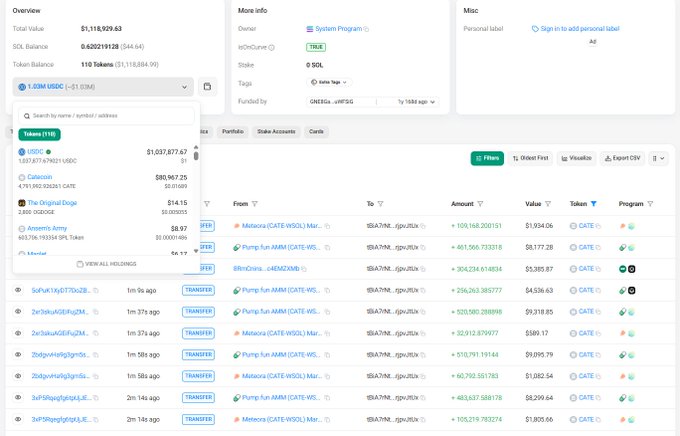
Task: Click the $1,118,929.63 total value
Action: point(101,29)
